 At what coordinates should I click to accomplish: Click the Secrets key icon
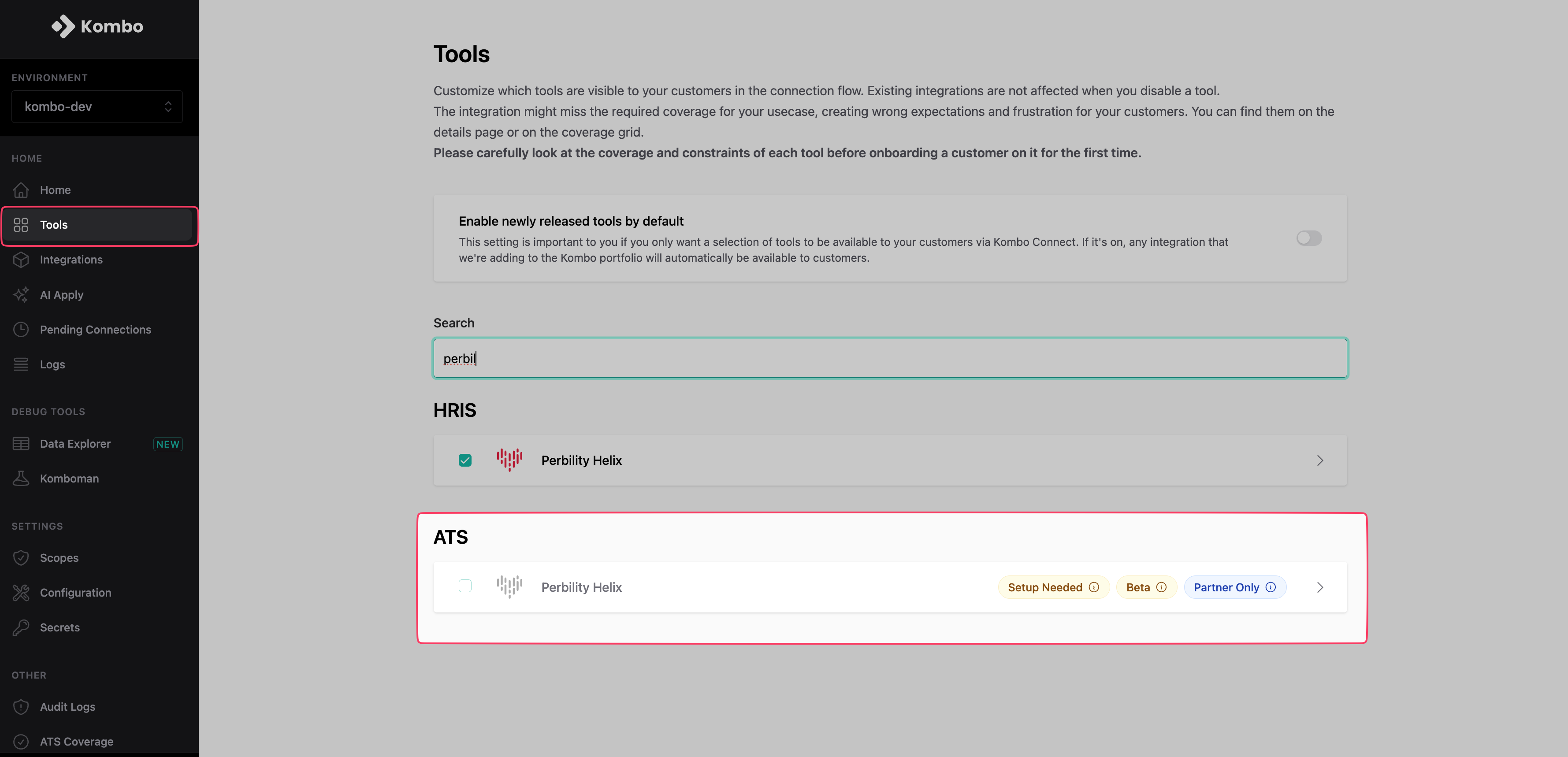point(21,627)
